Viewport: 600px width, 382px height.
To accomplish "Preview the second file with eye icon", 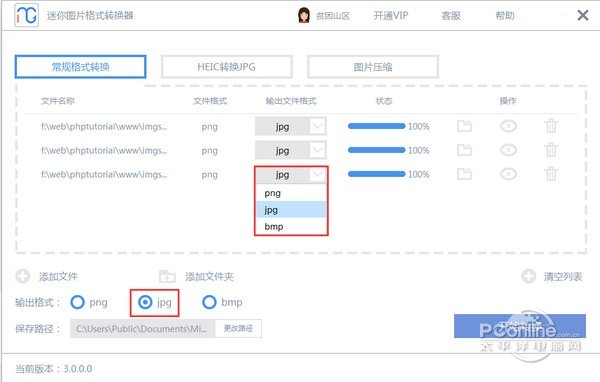I will 509,150.
